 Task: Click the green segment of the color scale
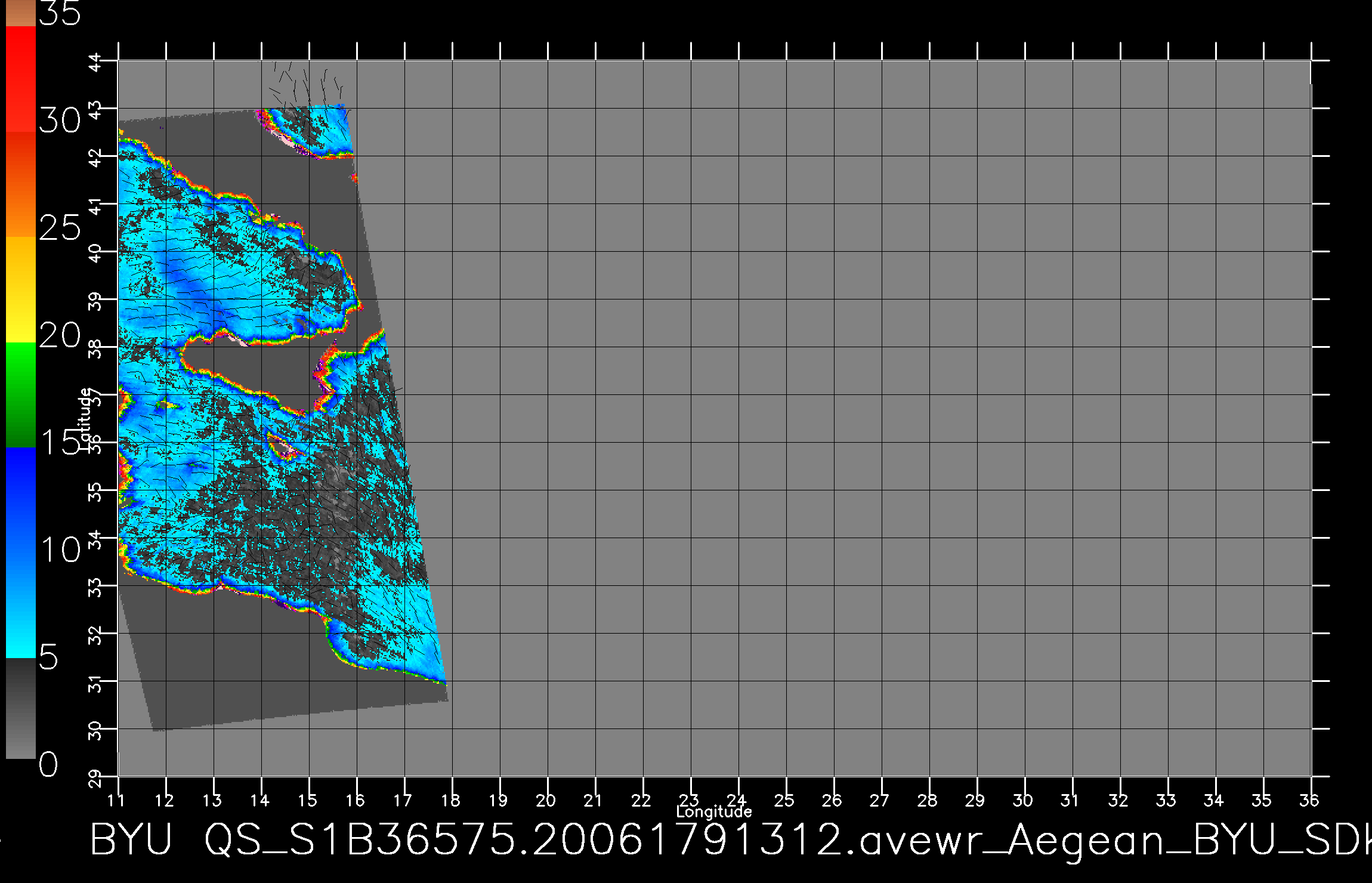pyautogui.click(x=20, y=395)
